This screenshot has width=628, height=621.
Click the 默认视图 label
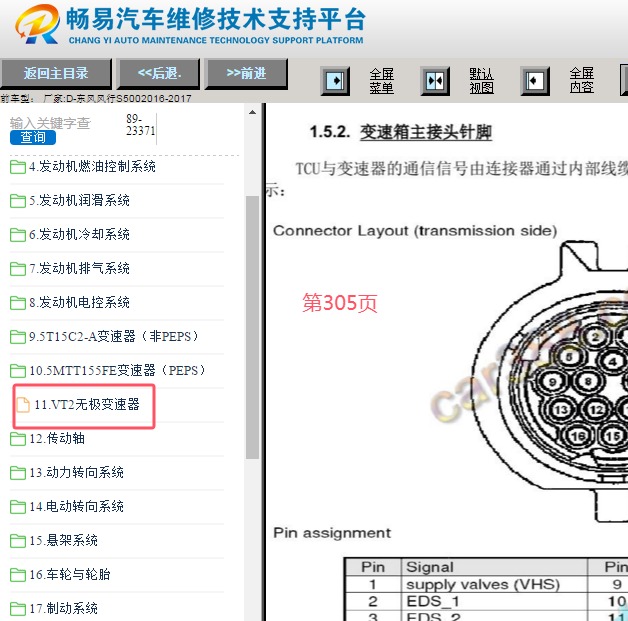481,81
